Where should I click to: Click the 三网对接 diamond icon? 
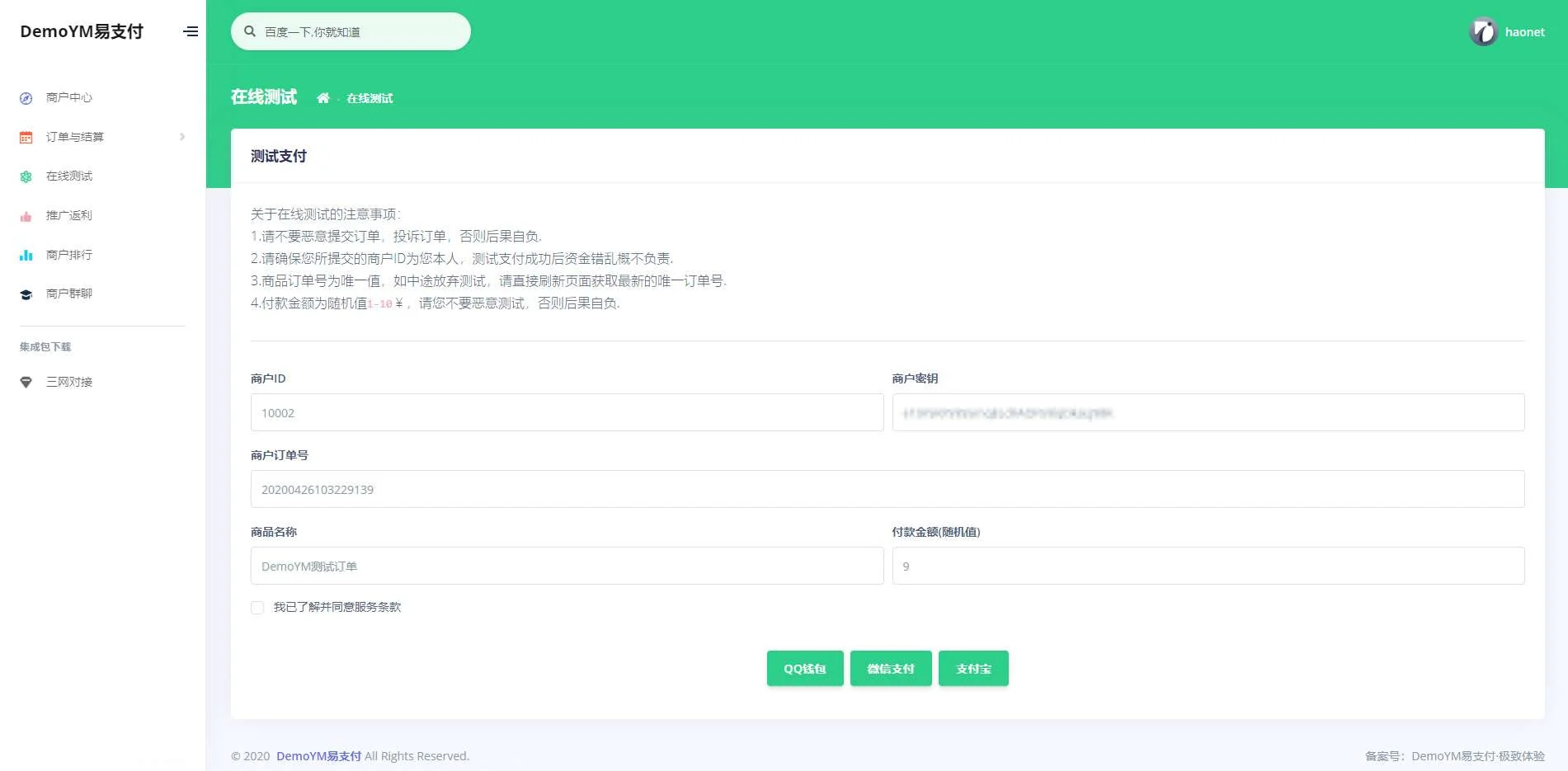tap(26, 383)
